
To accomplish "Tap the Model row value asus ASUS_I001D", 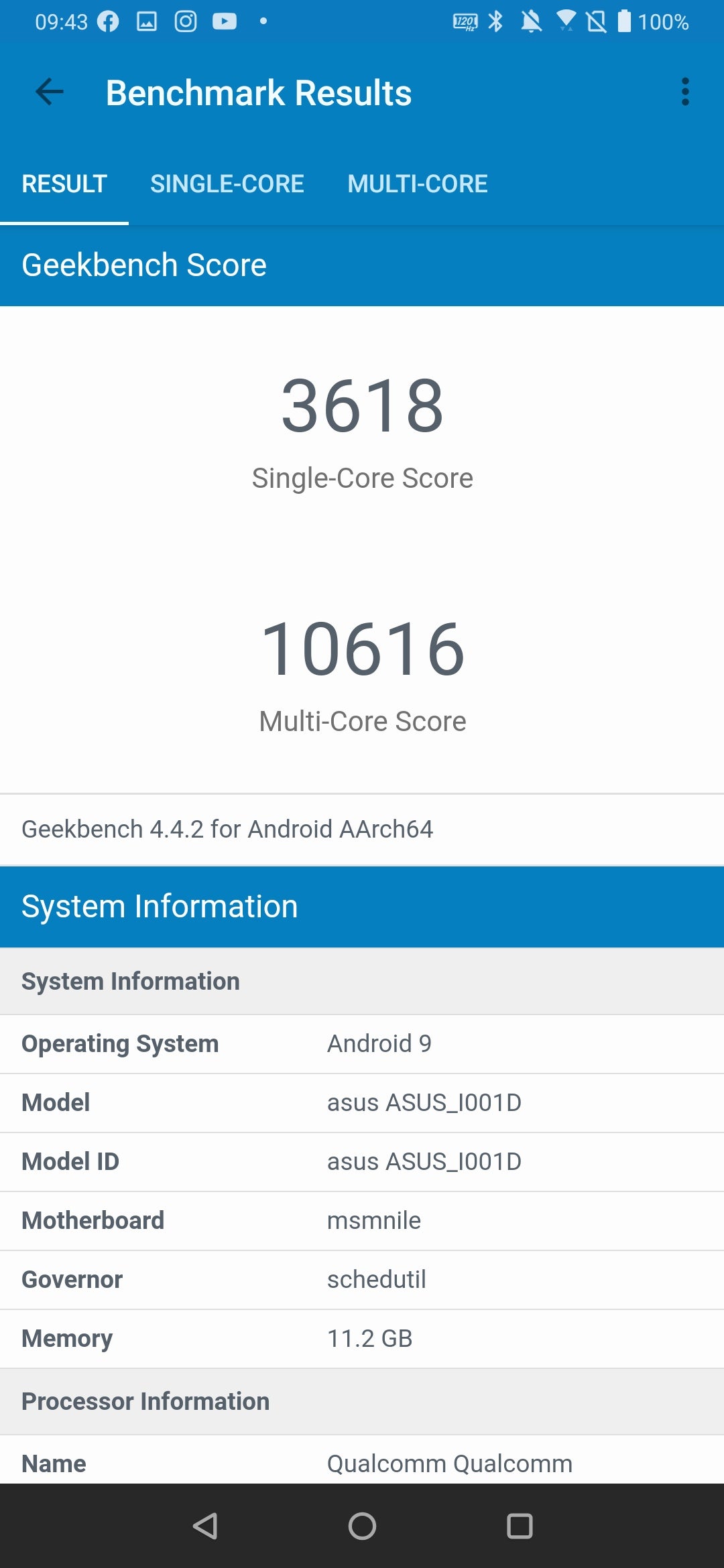I will (x=424, y=1103).
